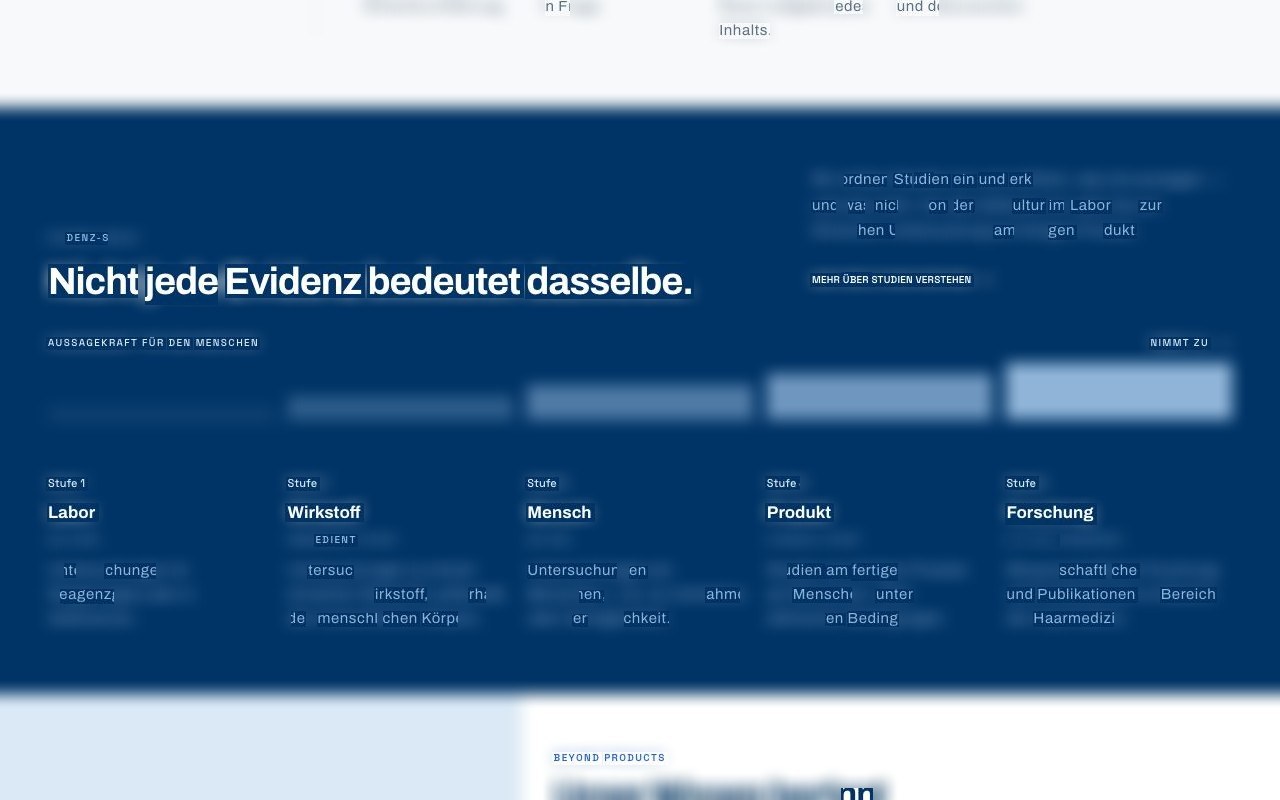1280x800 pixels.
Task: Select the 'Produkt' stage title
Action: coord(799,512)
